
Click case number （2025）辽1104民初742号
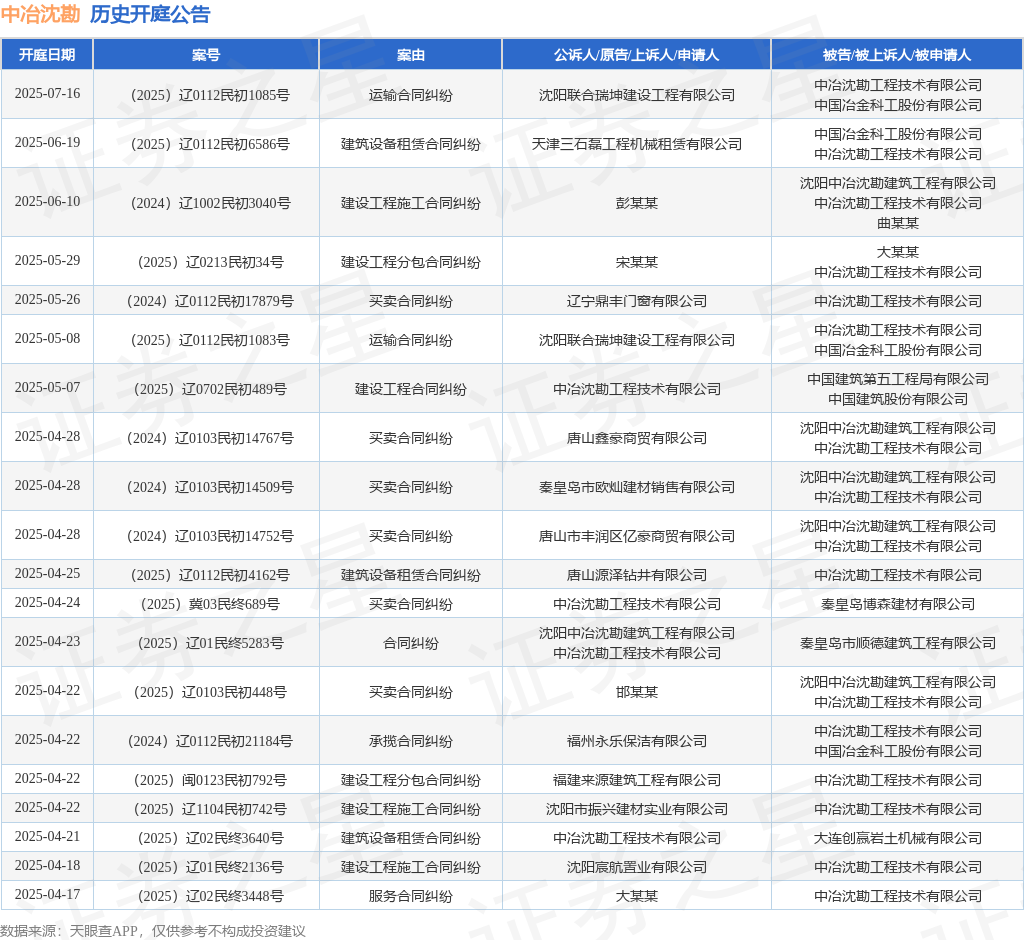[x=210, y=809]
